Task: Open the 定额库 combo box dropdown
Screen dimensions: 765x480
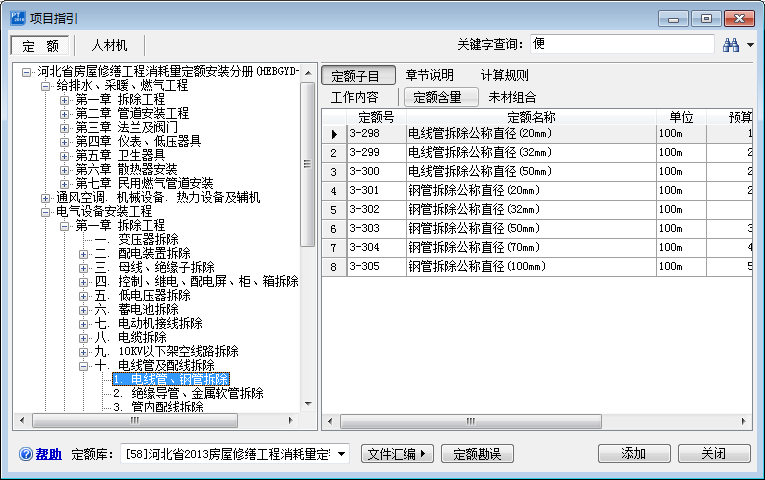Action: 342,454
